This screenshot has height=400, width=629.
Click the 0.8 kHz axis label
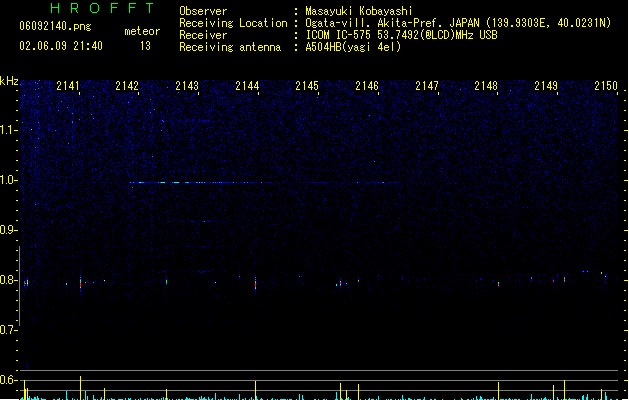point(8,280)
